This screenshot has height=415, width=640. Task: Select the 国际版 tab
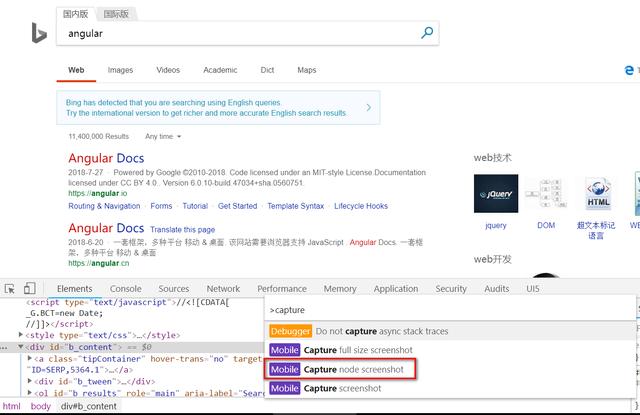coord(116,14)
